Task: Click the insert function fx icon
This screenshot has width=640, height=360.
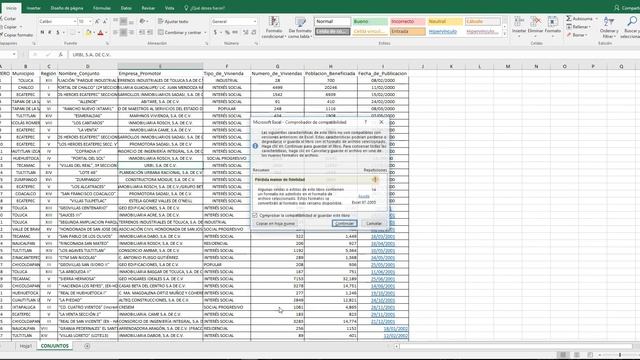Action: coord(60,54)
